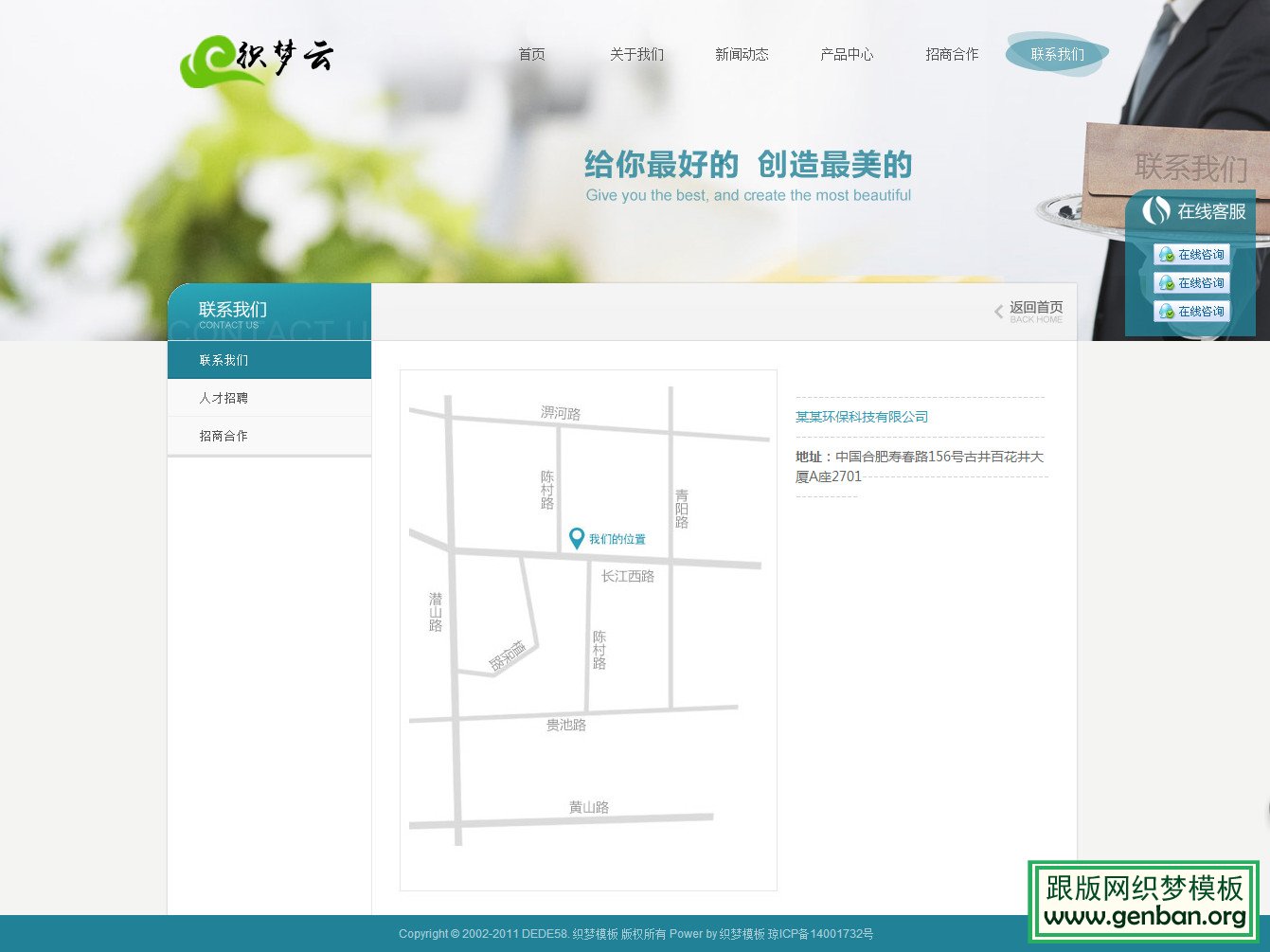Select 招商合作 in the left sidebar
Image resolution: width=1270 pixels, height=952 pixels.
click(224, 435)
